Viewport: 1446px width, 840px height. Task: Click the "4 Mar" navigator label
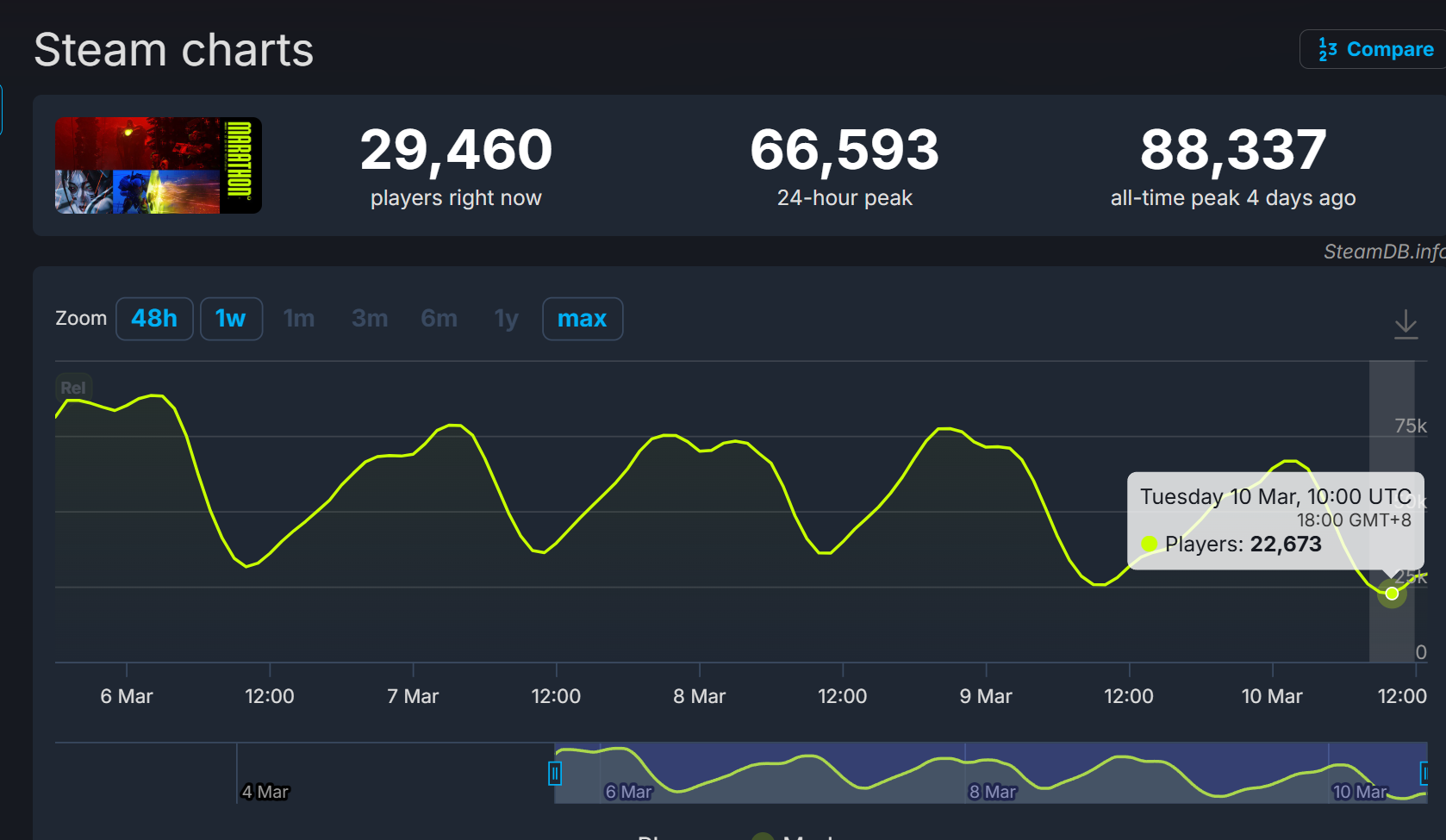coord(265,792)
